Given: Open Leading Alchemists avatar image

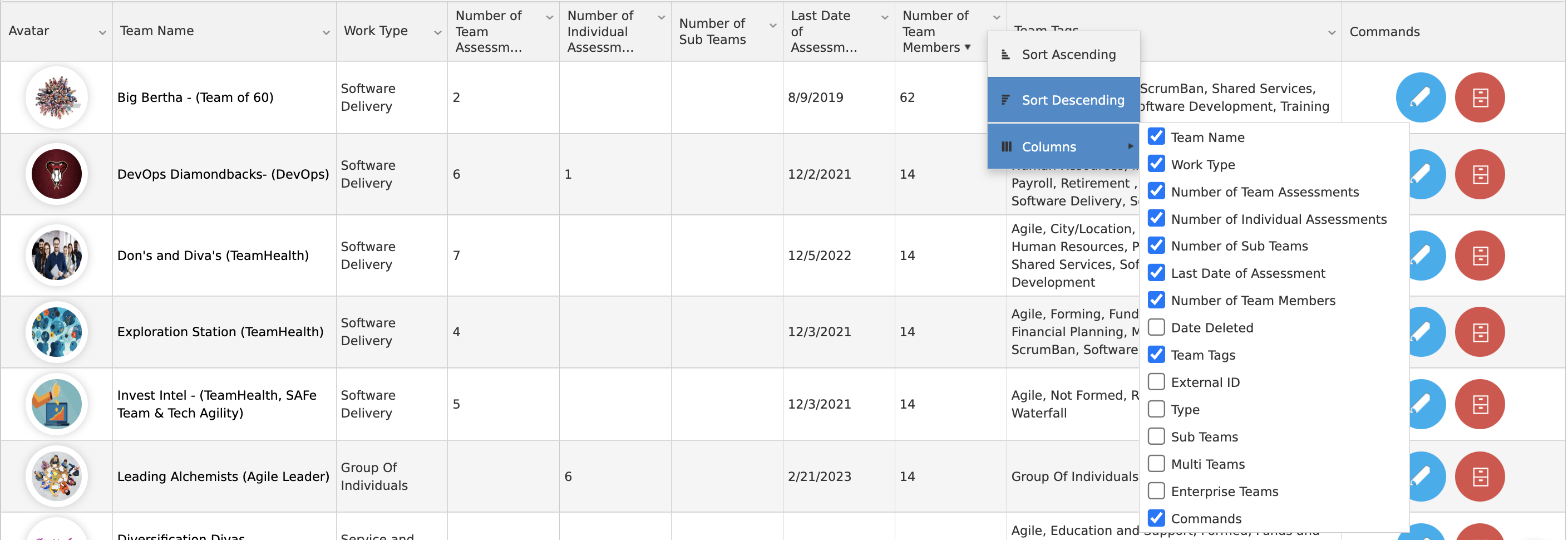Looking at the screenshot, I should point(57,477).
